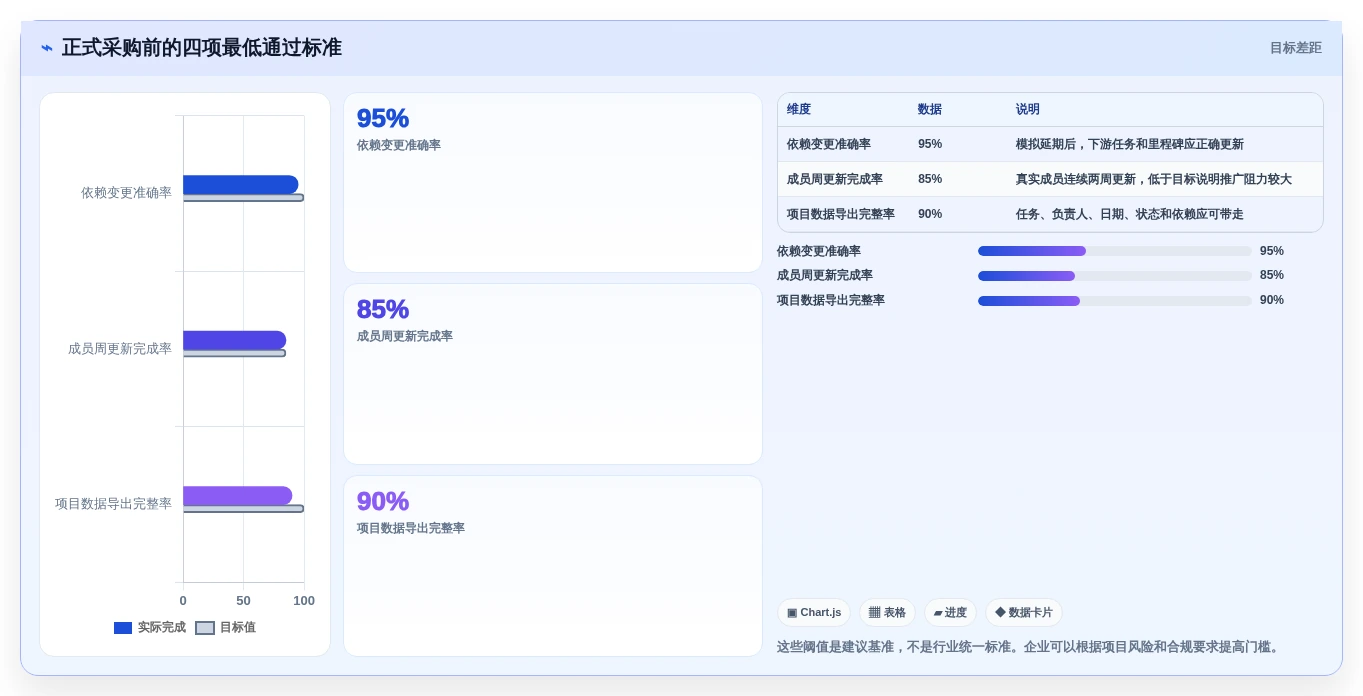The height and width of the screenshot is (696, 1363).
Task: Click the purple 项目数据导出完整率 actual bar
Action: coord(237,496)
